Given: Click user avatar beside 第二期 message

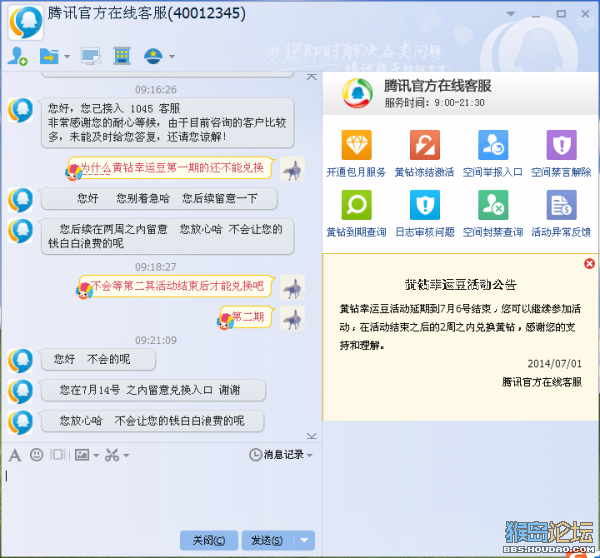Looking at the screenshot, I should [292, 318].
